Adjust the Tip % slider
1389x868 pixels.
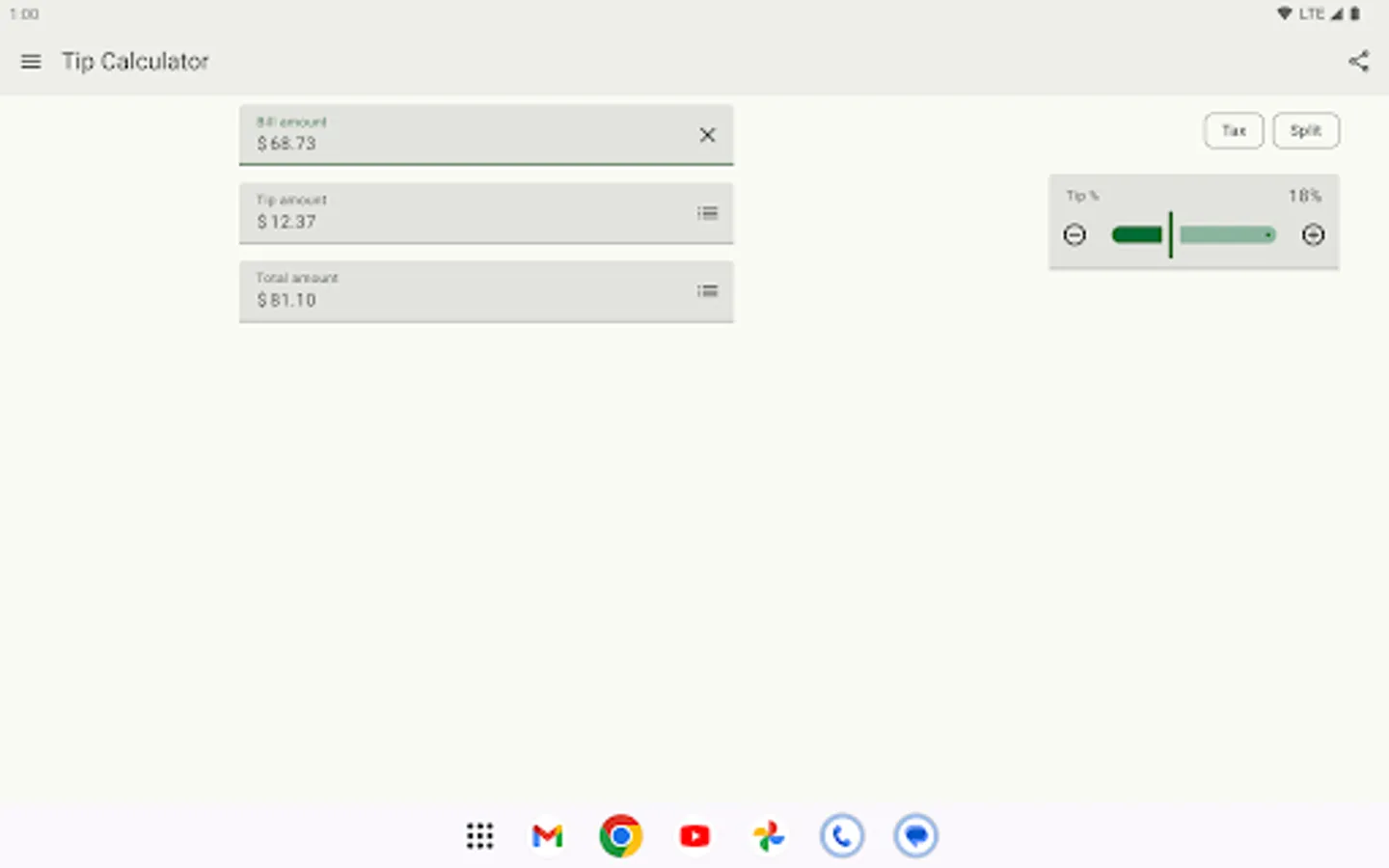[1193, 234]
